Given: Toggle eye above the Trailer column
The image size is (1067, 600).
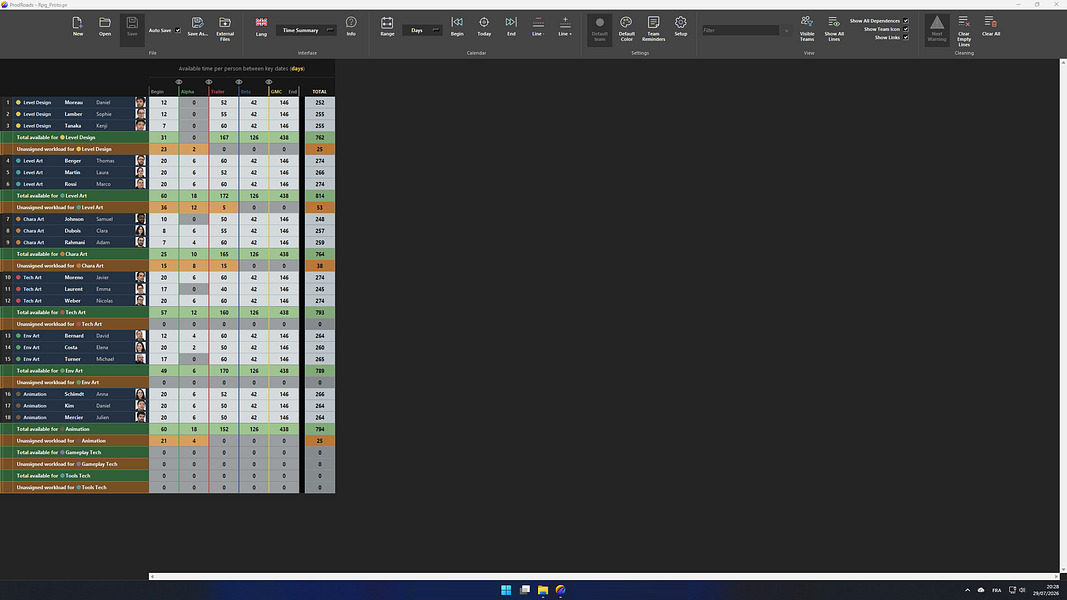Looking at the screenshot, I should coord(209,82).
